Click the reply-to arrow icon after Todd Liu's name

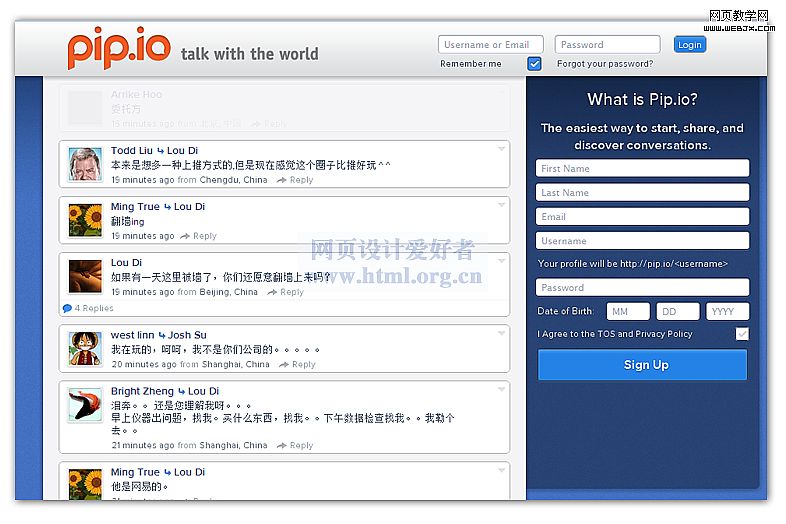click(160, 151)
